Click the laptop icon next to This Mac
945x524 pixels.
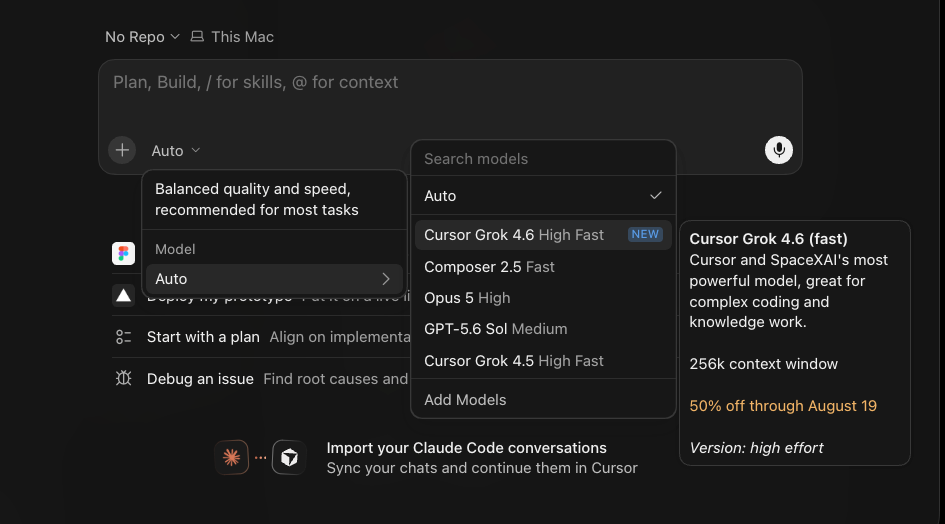[197, 37]
